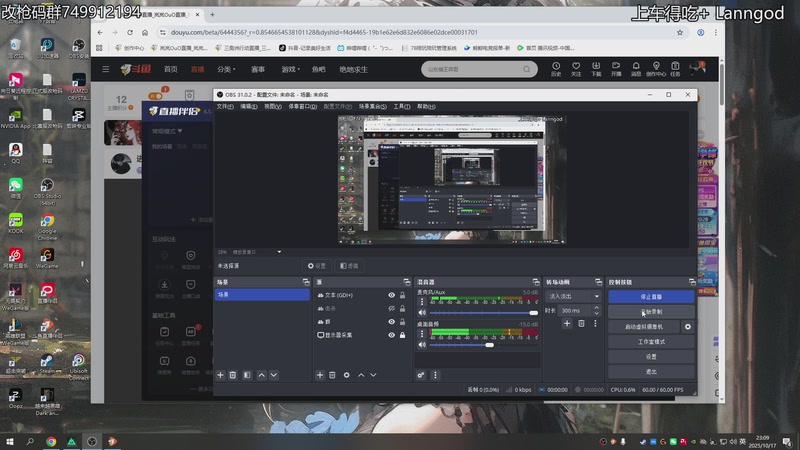Toggle visibility of 显示器采集 source

391,335
